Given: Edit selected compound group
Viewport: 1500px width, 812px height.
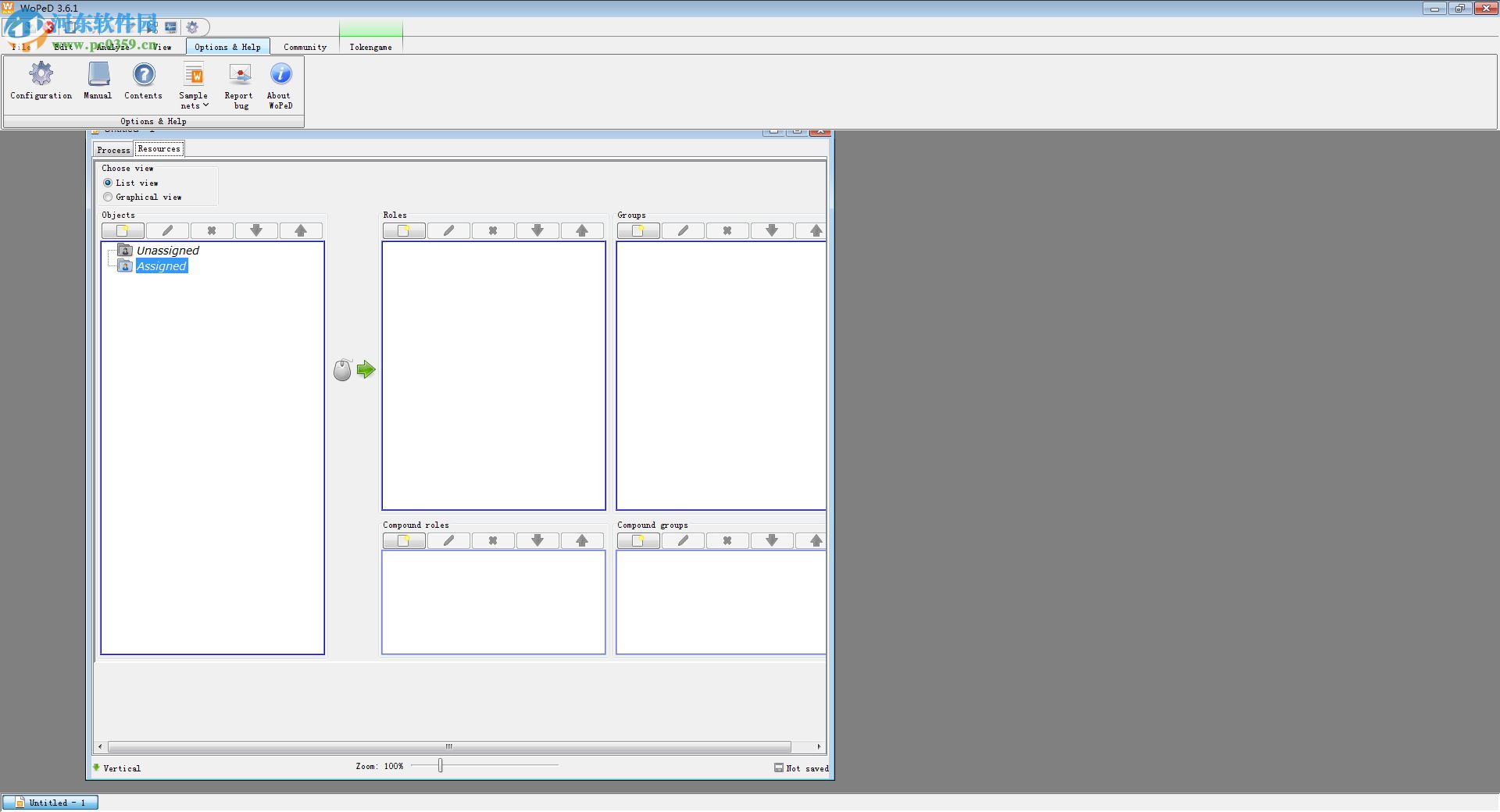Looking at the screenshot, I should (x=683, y=540).
